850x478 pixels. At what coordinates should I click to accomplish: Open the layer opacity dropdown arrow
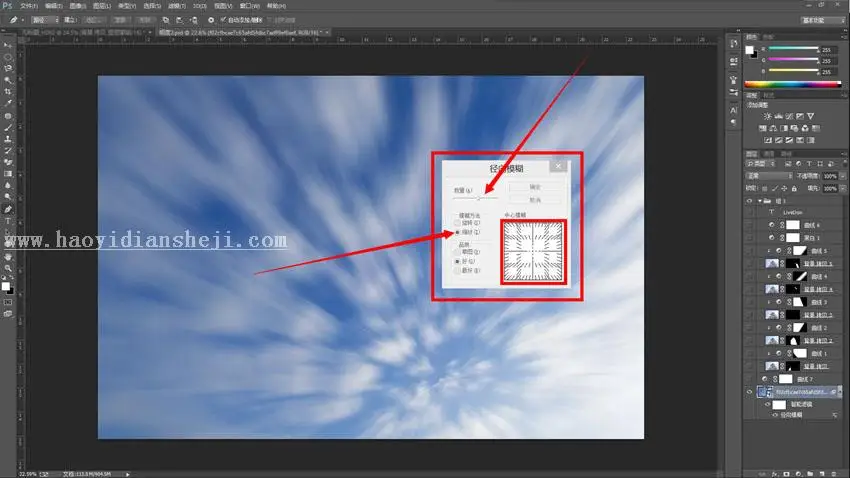(x=842, y=176)
